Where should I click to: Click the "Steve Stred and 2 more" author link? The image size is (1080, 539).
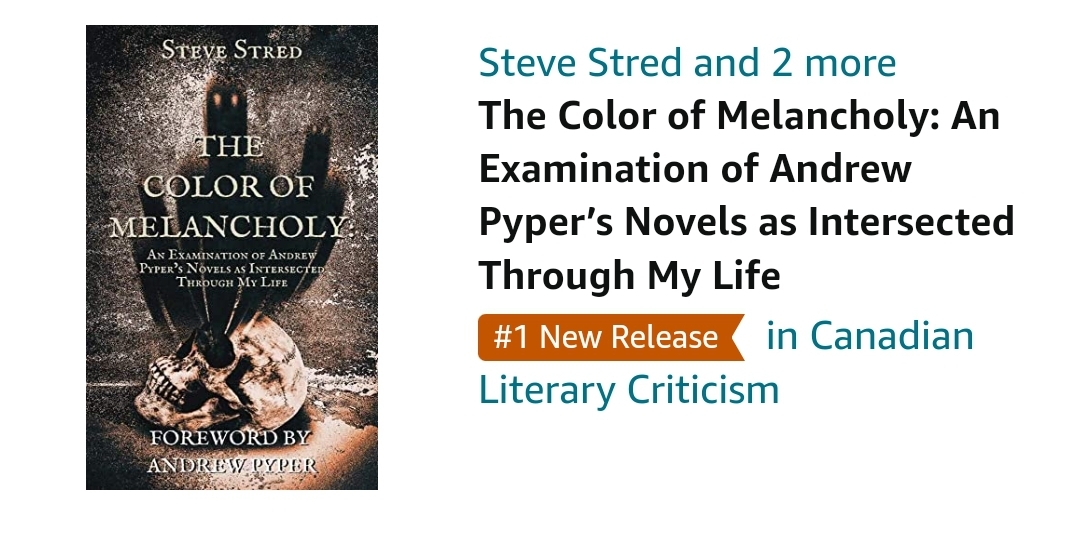coord(687,62)
